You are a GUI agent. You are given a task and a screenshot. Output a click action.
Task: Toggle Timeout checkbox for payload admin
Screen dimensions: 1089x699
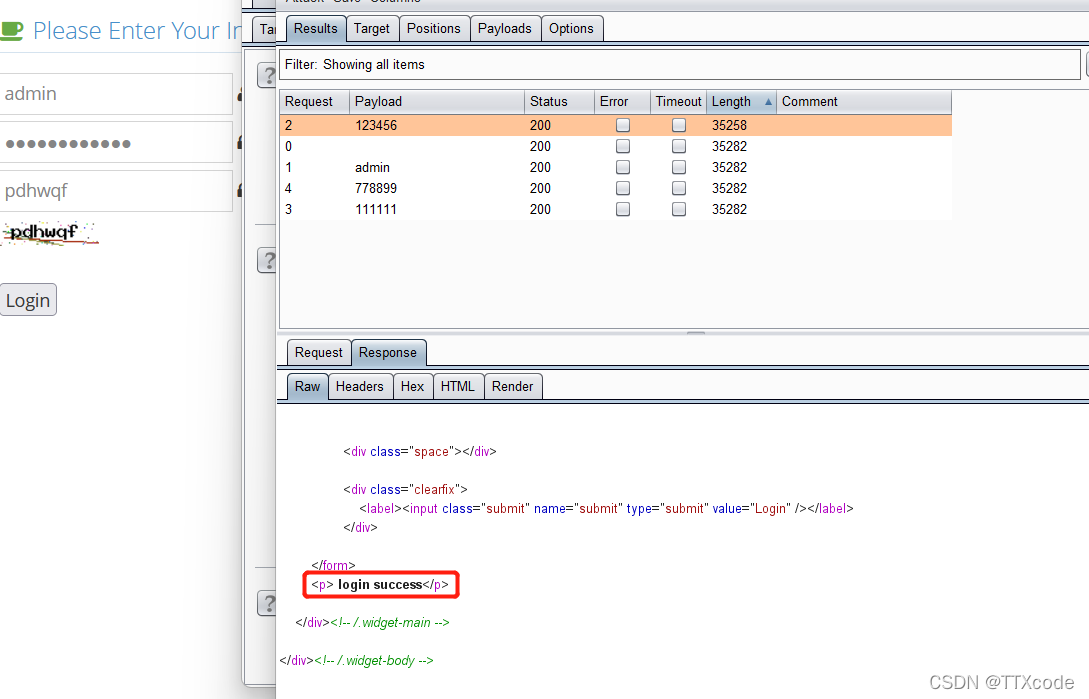pos(679,167)
